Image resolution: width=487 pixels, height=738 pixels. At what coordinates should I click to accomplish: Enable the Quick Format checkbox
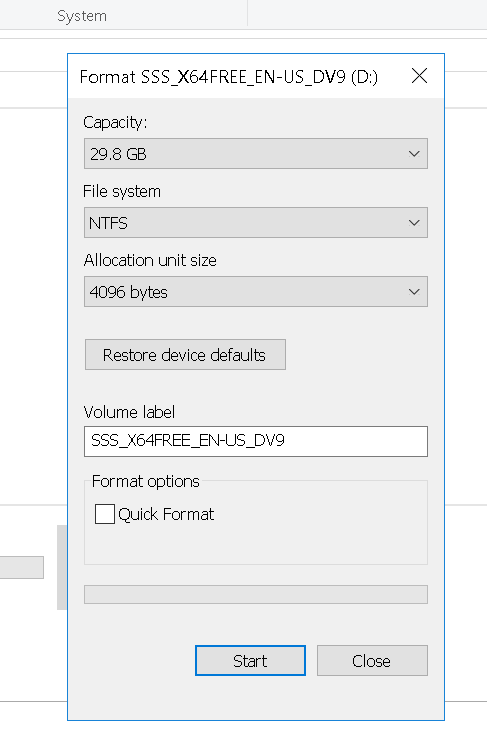coord(104,514)
